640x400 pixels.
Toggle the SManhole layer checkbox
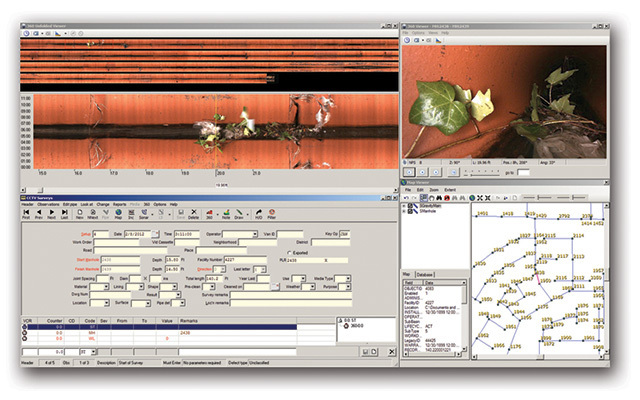[x=411, y=209]
